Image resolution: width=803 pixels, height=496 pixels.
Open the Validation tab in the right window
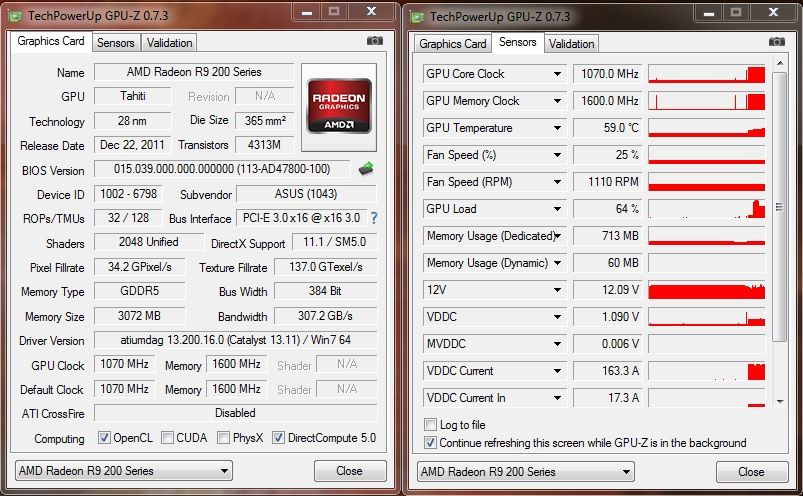[x=572, y=43]
